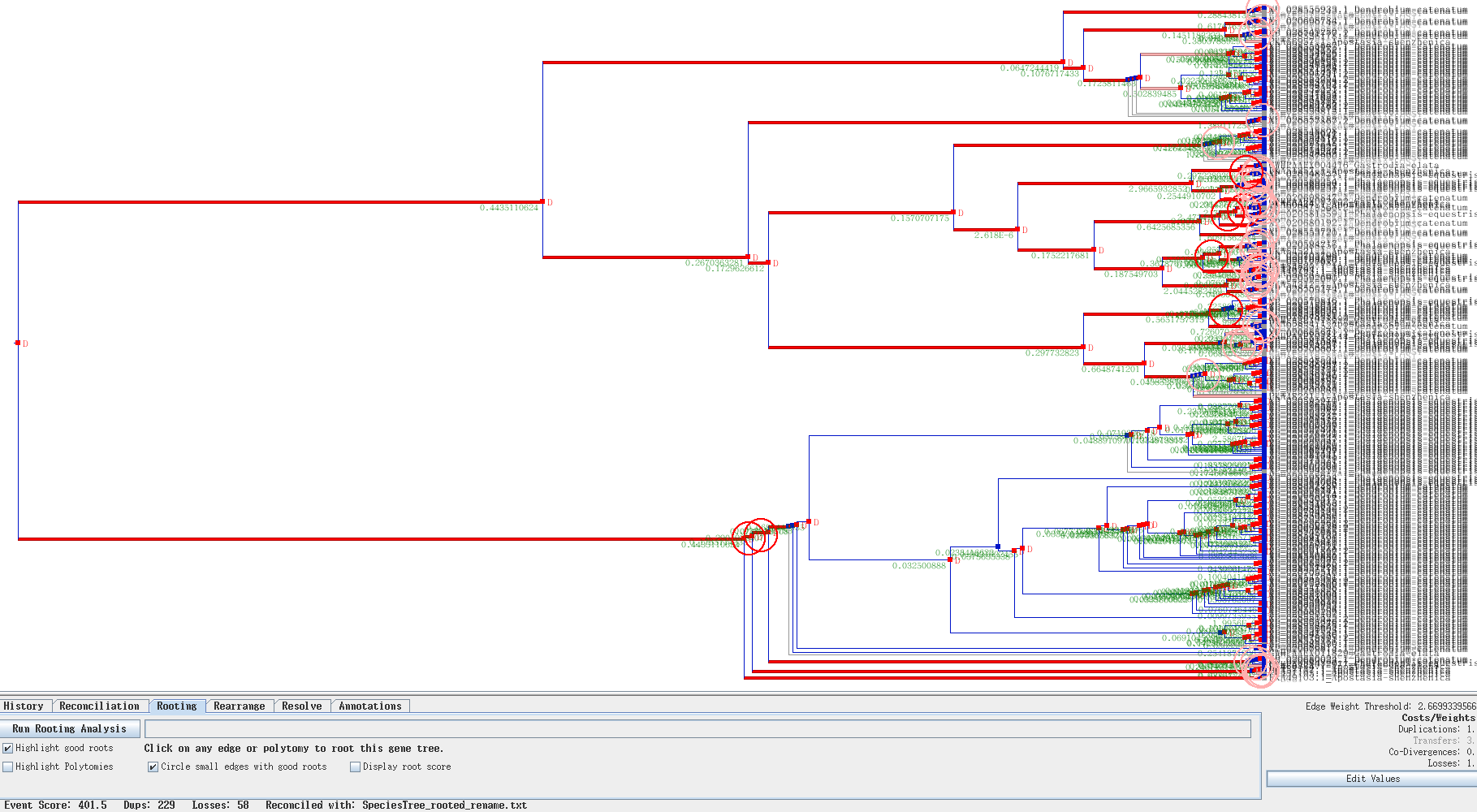This screenshot has height=812, width=1477.
Task: Enable the Display root score option
Action: (355, 766)
